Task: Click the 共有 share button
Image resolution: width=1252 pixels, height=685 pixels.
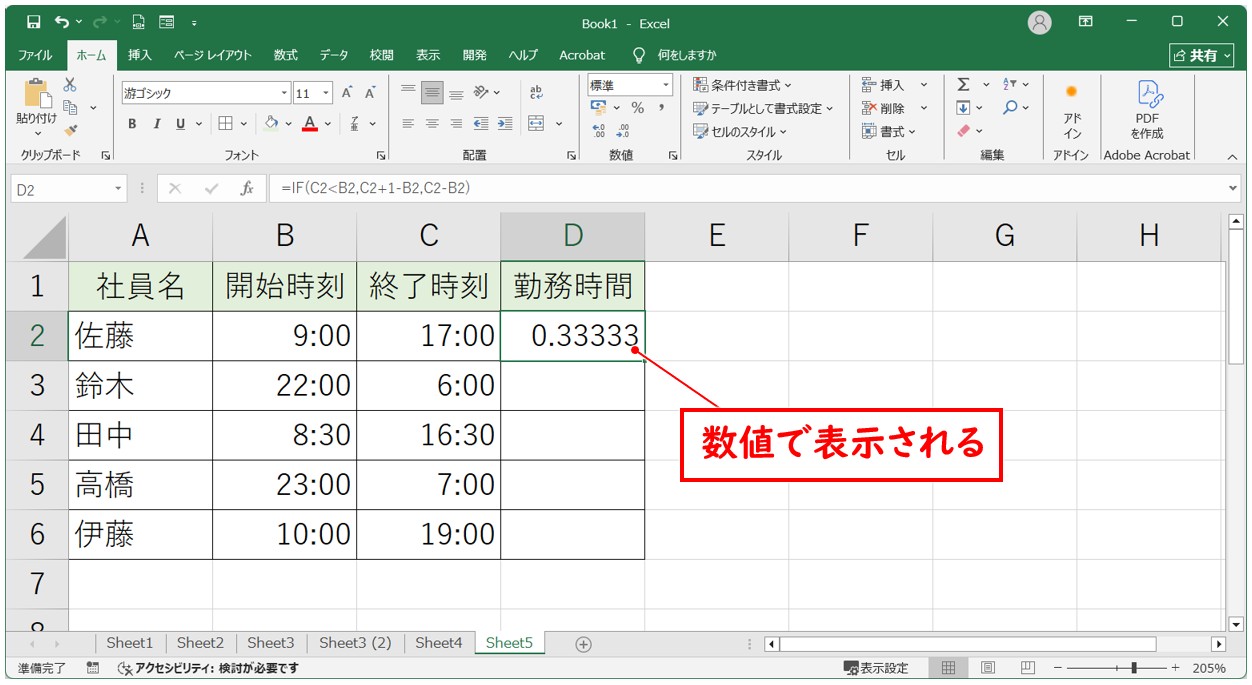Action: click(x=1203, y=55)
